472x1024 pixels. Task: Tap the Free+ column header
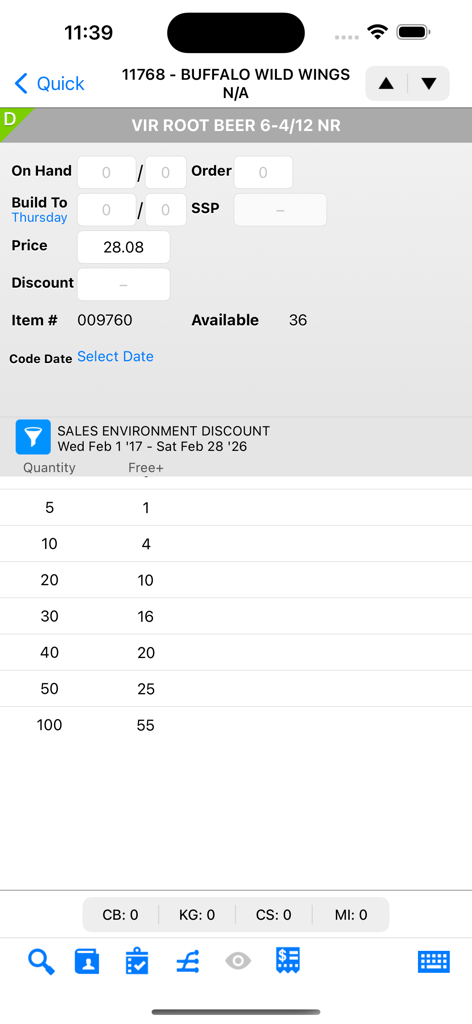pyautogui.click(x=146, y=468)
